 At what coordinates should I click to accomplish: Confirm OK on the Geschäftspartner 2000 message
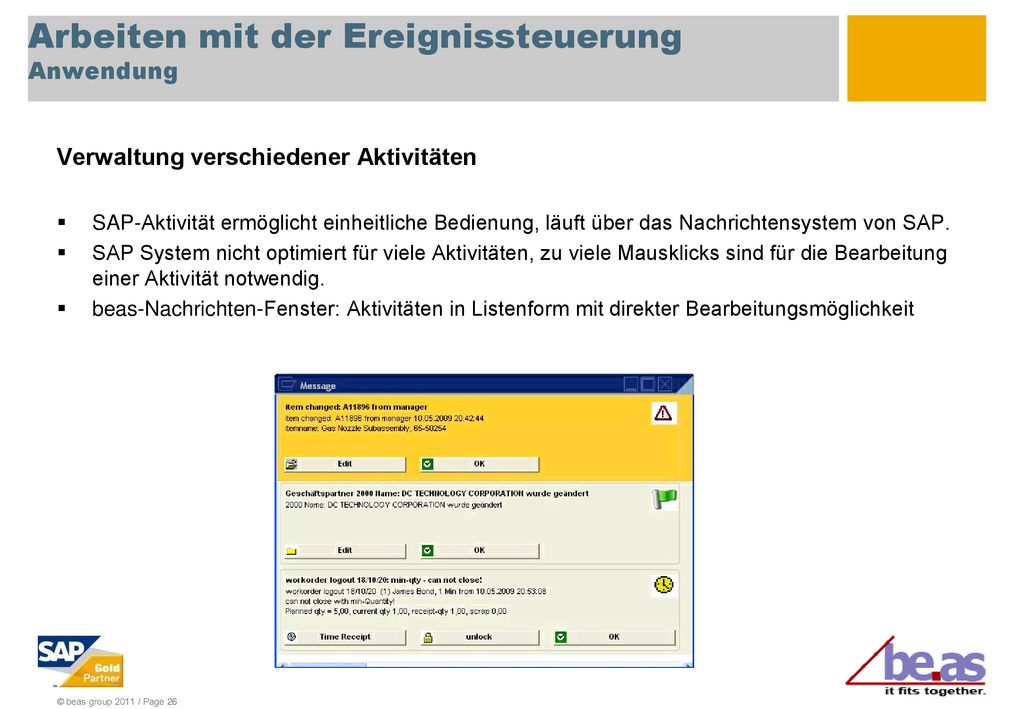[x=479, y=550]
